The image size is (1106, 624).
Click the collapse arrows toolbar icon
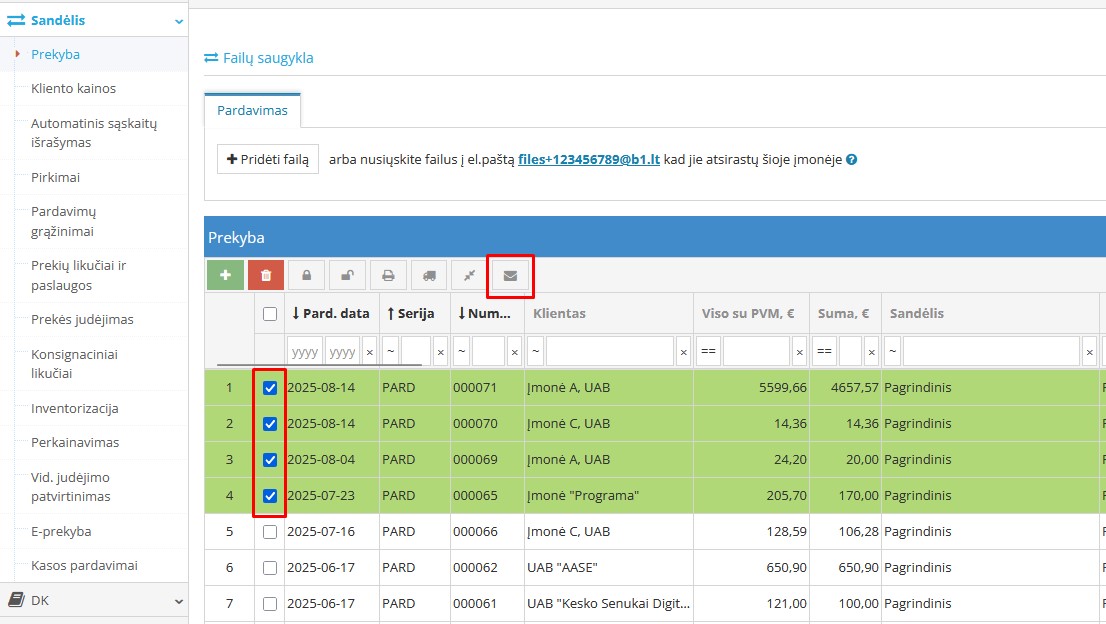(469, 275)
